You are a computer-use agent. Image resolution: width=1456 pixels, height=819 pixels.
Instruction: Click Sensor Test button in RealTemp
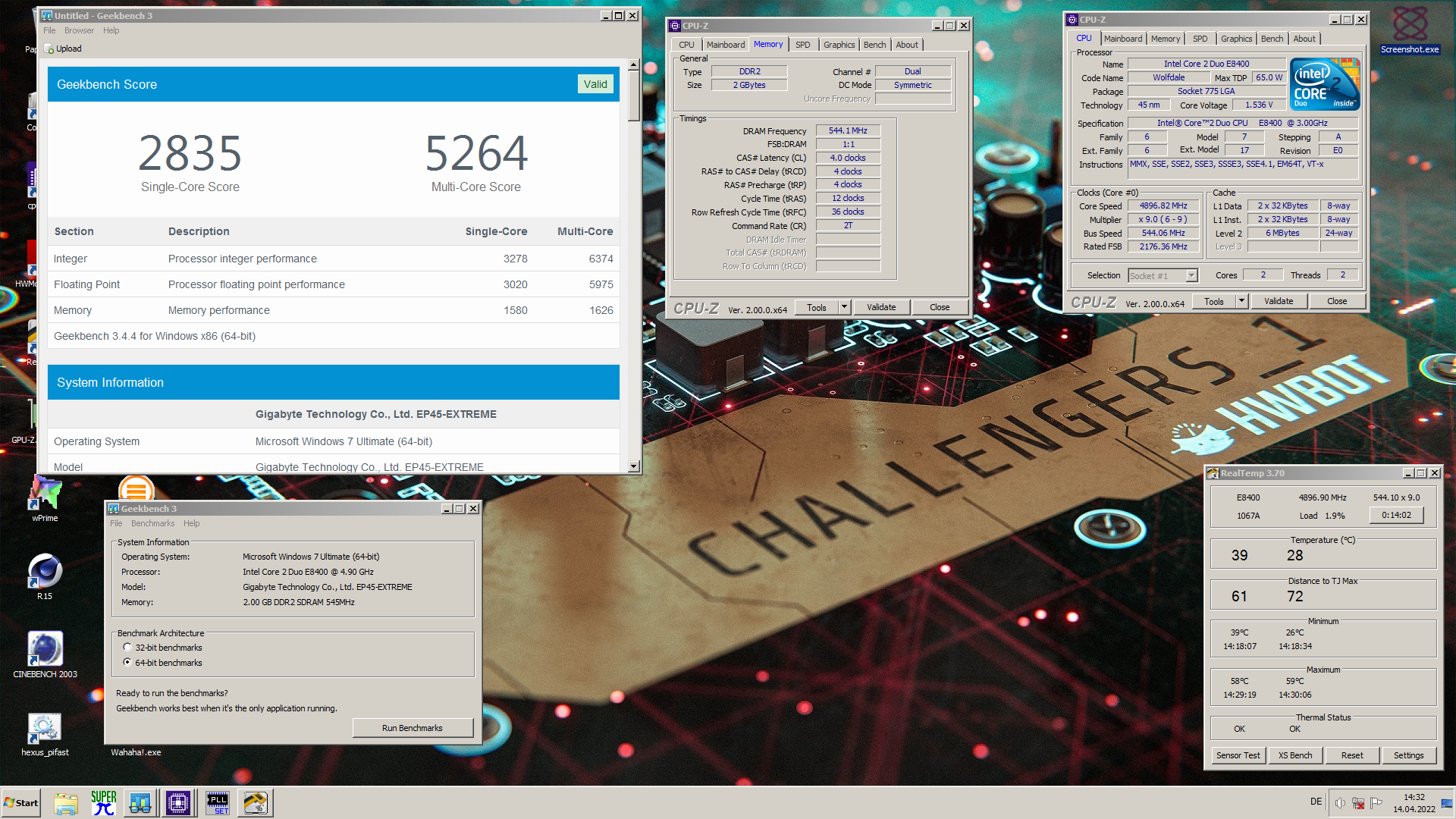pos(1238,755)
